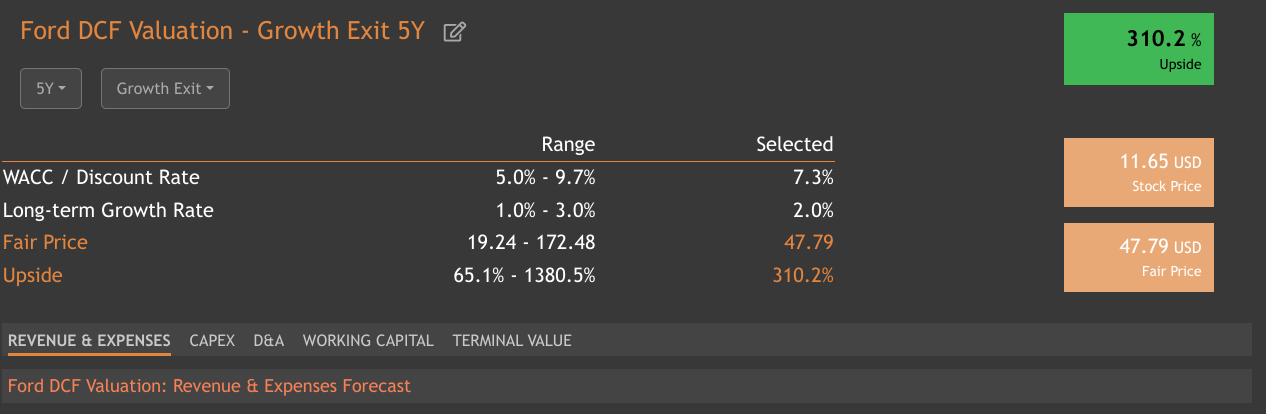Image resolution: width=1266 pixels, height=414 pixels.
Task: Click the edit pencil icon beside the title
Action: pyautogui.click(x=454, y=32)
